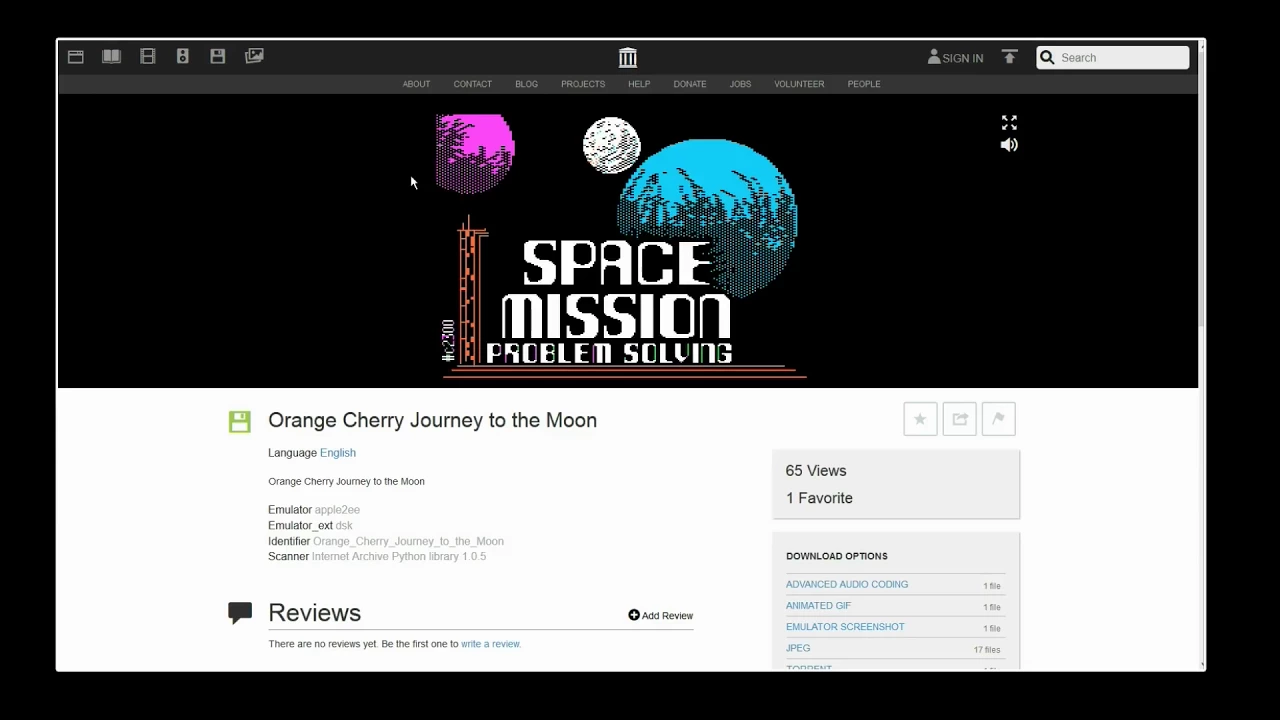Click the 17 files label beside JPEG
This screenshot has height=720, width=1280.
click(987, 650)
